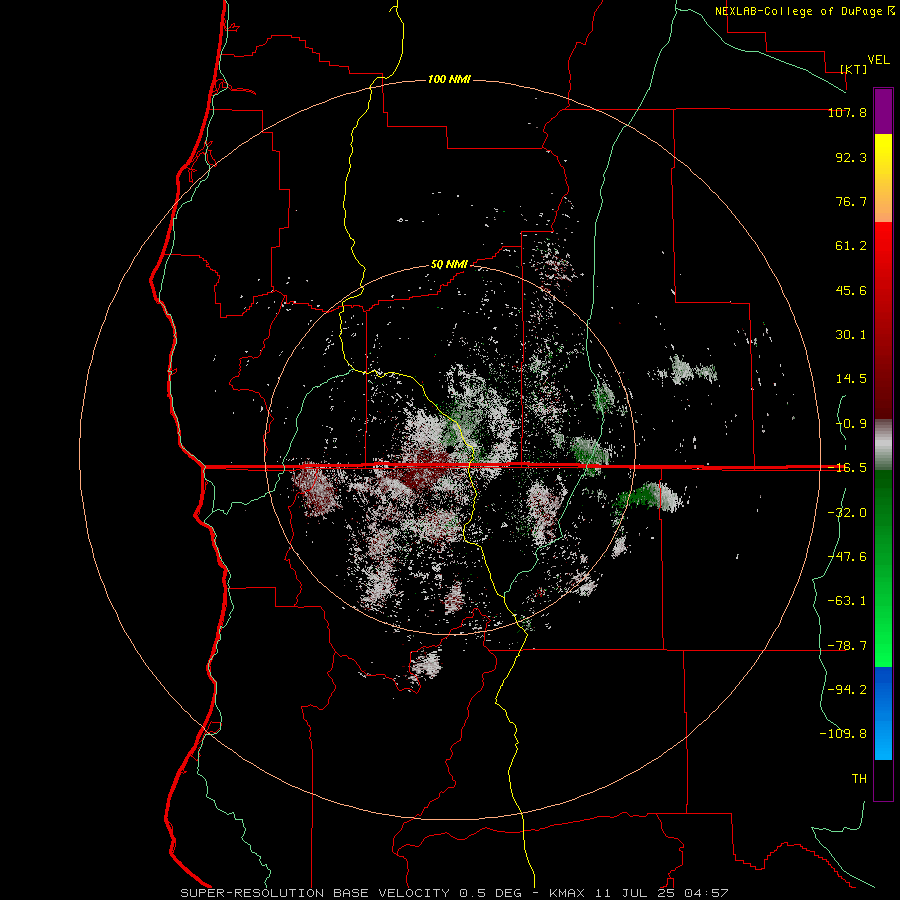Screen dimensions: 900x900
Task: Select the 76.7 scale value
Action: (851, 201)
